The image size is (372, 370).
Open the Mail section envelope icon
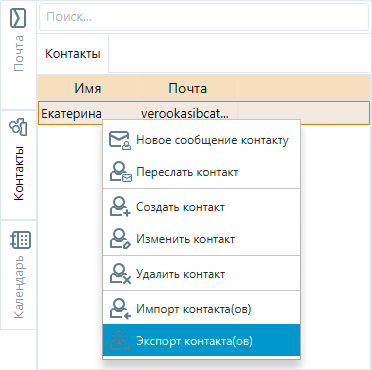point(18,18)
